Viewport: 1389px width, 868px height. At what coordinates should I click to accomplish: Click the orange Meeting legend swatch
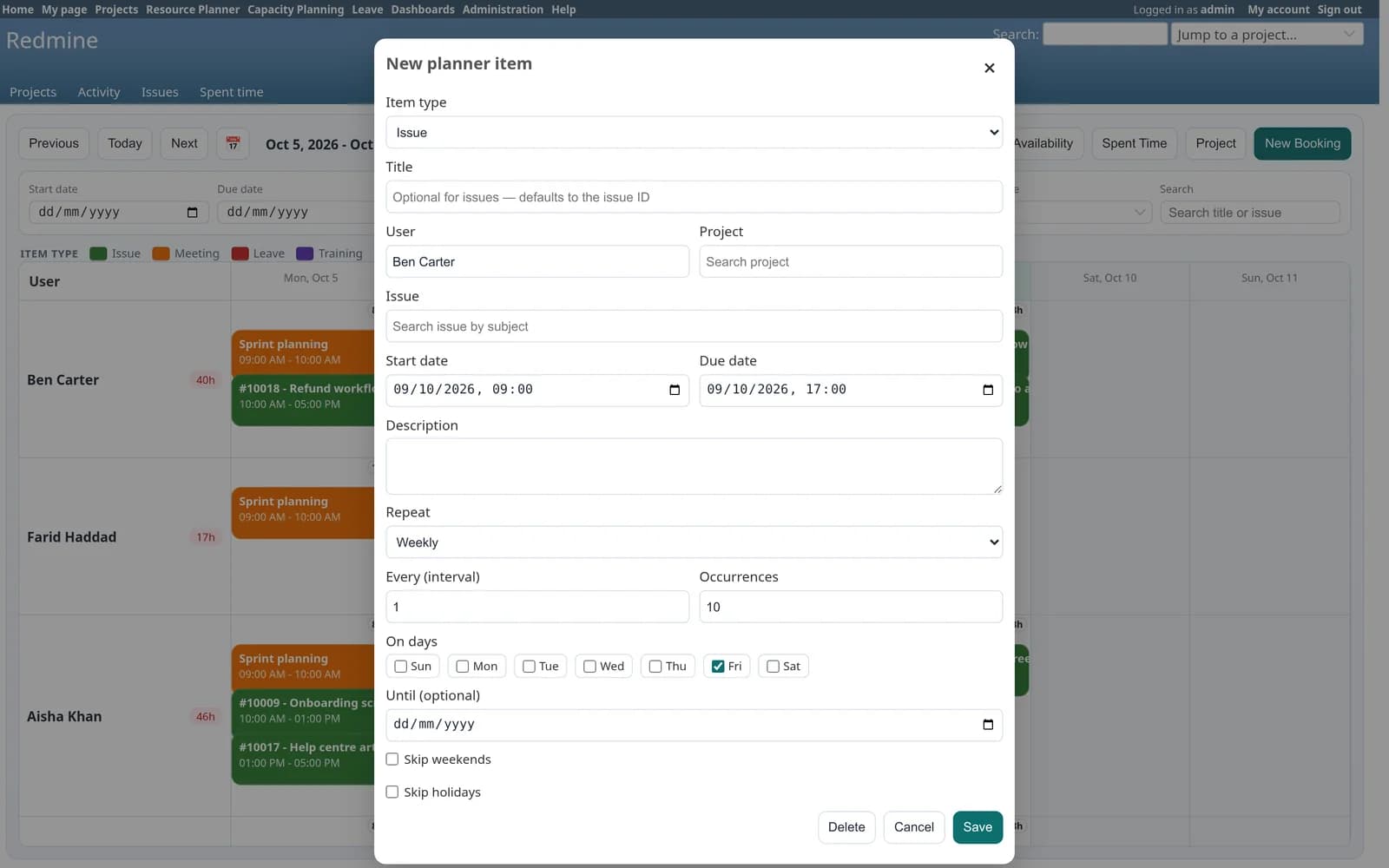tap(161, 253)
